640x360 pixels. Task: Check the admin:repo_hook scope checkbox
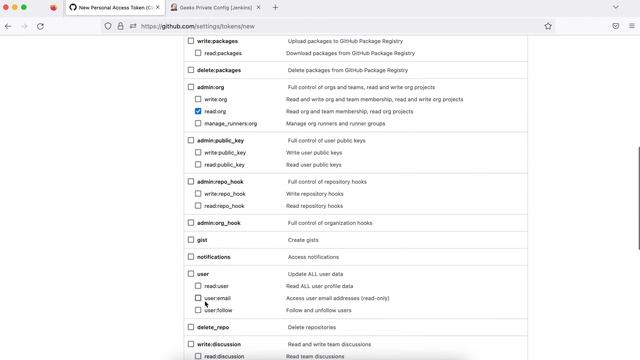[191, 182]
